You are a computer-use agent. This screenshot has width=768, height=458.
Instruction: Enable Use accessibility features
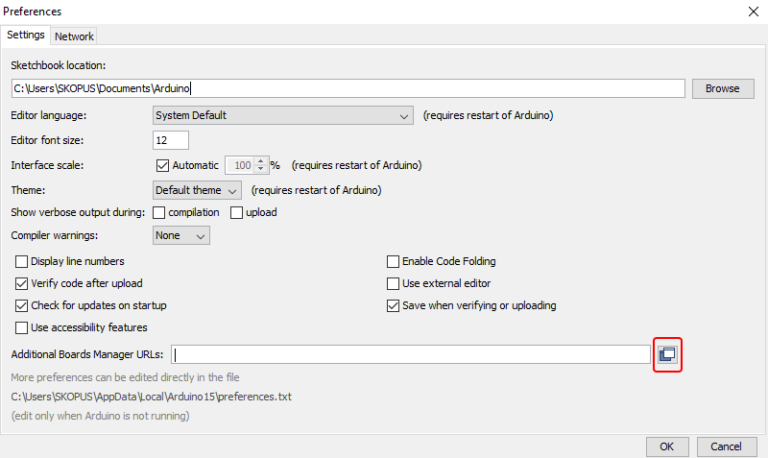click(22, 327)
